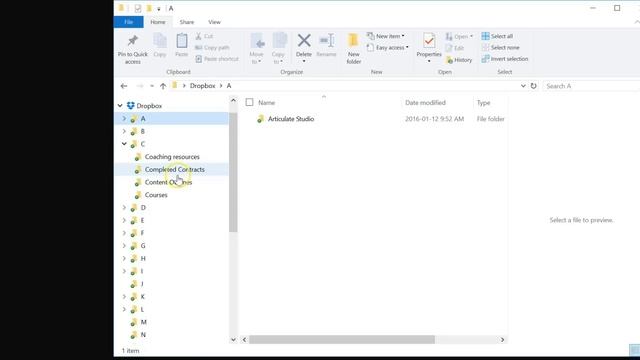Tick the select-all checkbox beside Name
The image size is (640, 360).
click(x=249, y=102)
